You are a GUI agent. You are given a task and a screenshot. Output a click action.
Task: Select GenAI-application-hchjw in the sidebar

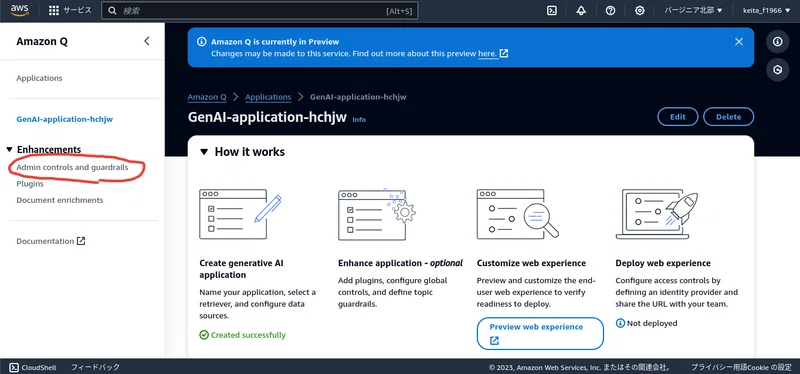point(65,119)
